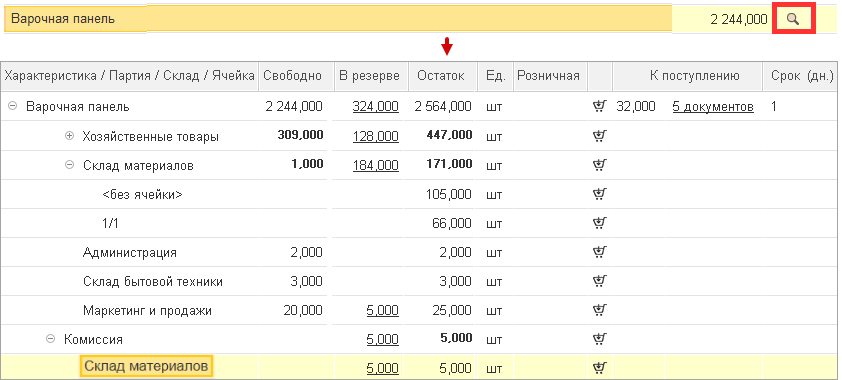Sort by the Остаток column header
This screenshot has width=842, height=380.
click(441, 76)
